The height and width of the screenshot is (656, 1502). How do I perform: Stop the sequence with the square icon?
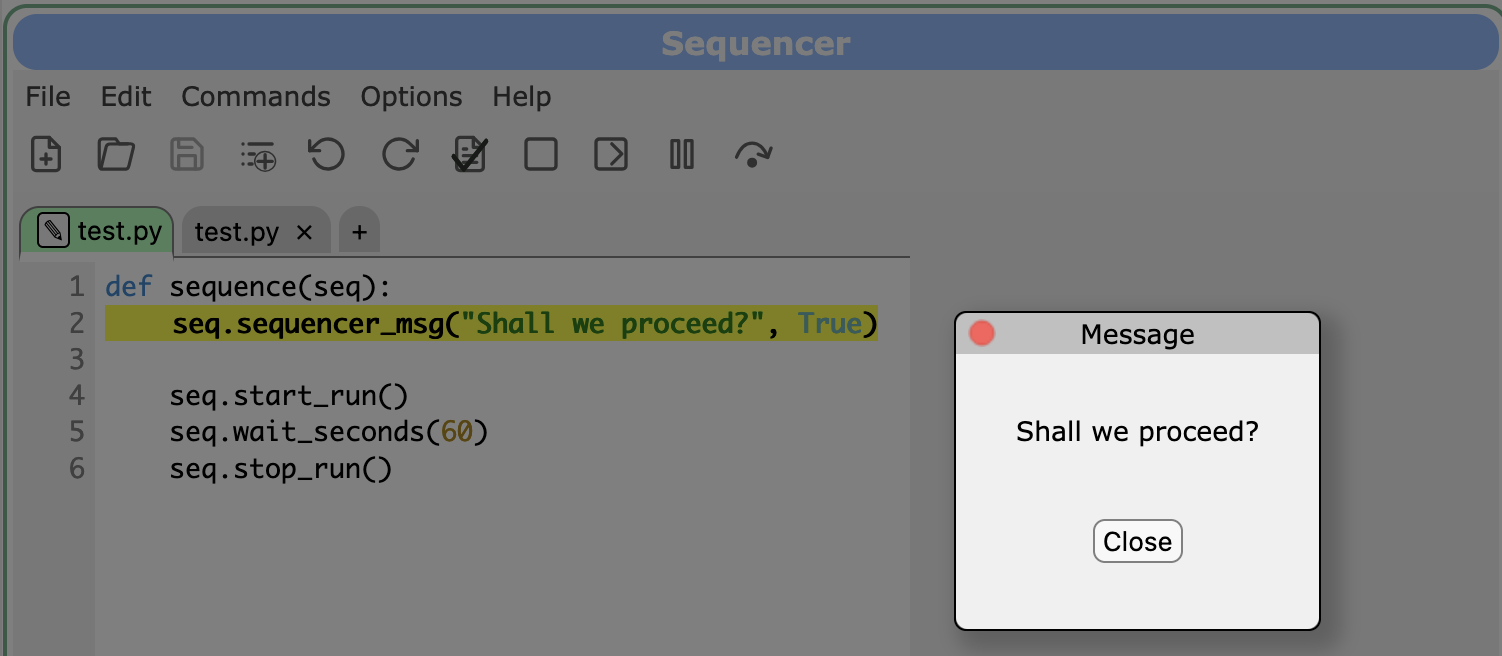541,154
